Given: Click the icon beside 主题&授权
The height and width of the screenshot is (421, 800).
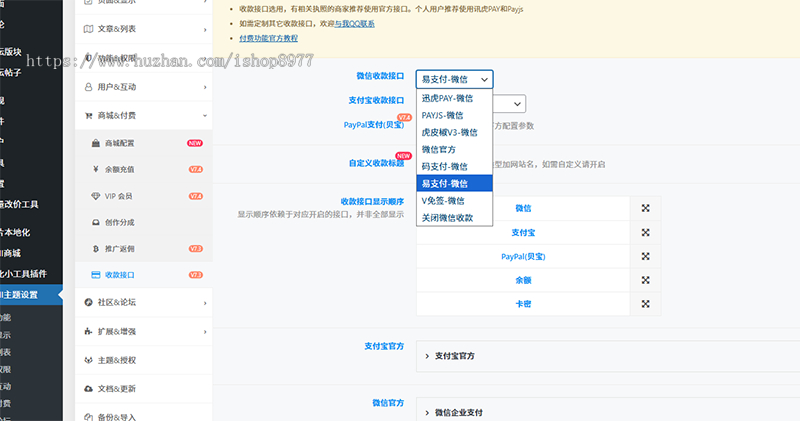Looking at the screenshot, I should (x=88, y=360).
